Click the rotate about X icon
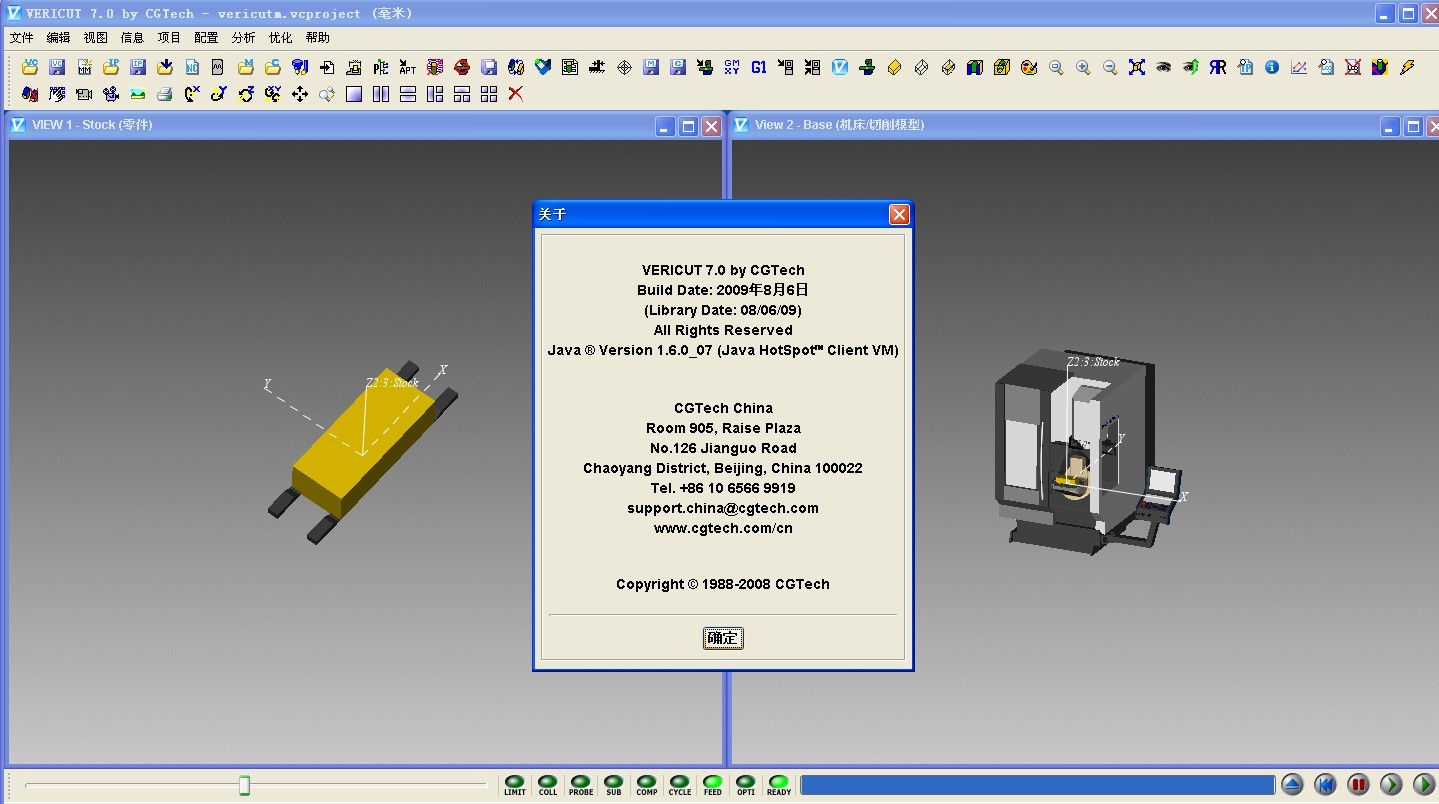This screenshot has height=804, width=1439. 192,94
